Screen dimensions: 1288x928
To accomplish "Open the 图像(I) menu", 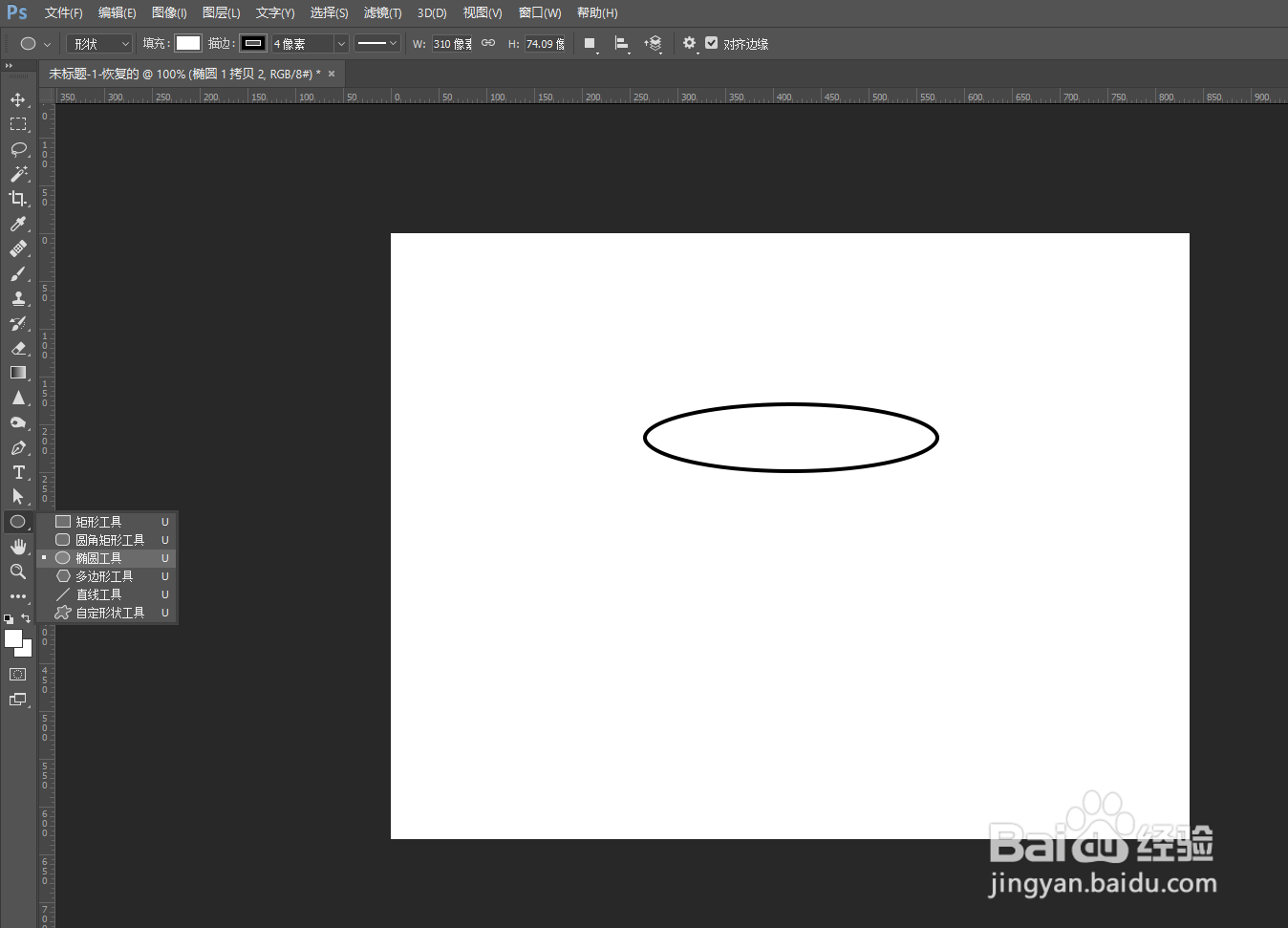I will click(x=169, y=13).
